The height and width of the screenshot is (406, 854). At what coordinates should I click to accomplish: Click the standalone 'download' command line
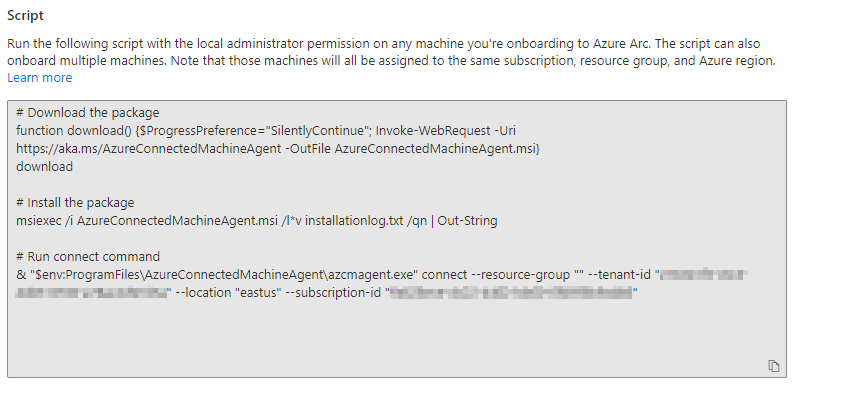tap(44, 167)
